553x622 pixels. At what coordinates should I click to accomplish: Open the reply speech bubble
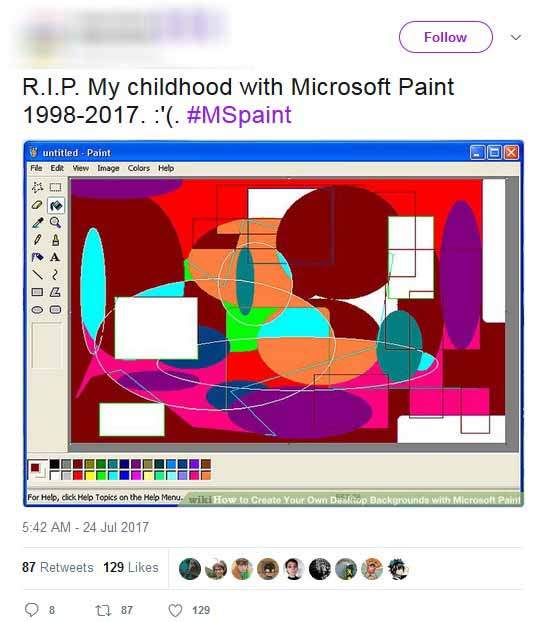[x=32, y=610]
